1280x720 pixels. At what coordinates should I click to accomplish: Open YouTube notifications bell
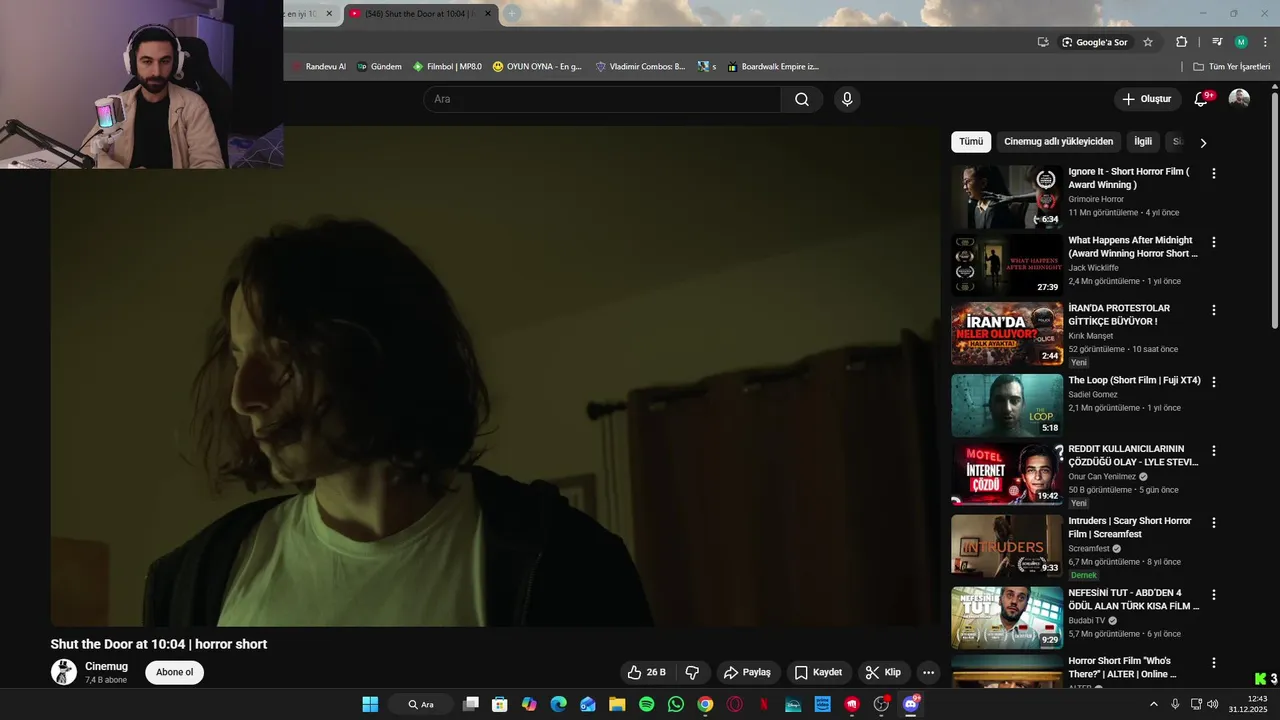pos(1202,99)
